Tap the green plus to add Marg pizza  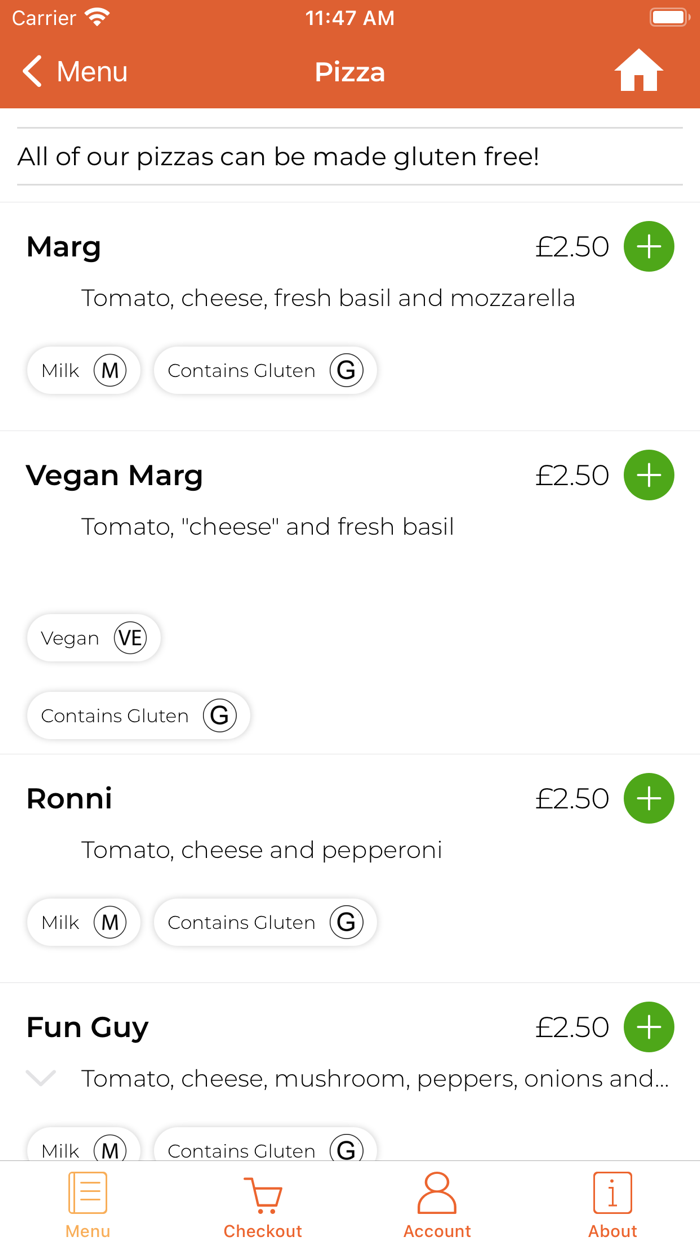(x=649, y=246)
